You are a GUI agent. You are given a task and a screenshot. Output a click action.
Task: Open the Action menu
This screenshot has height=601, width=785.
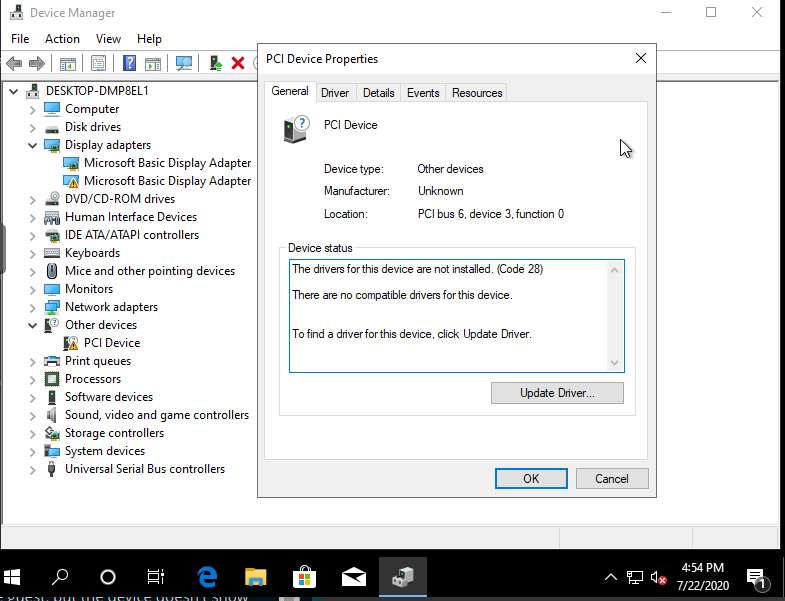click(62, 39)
